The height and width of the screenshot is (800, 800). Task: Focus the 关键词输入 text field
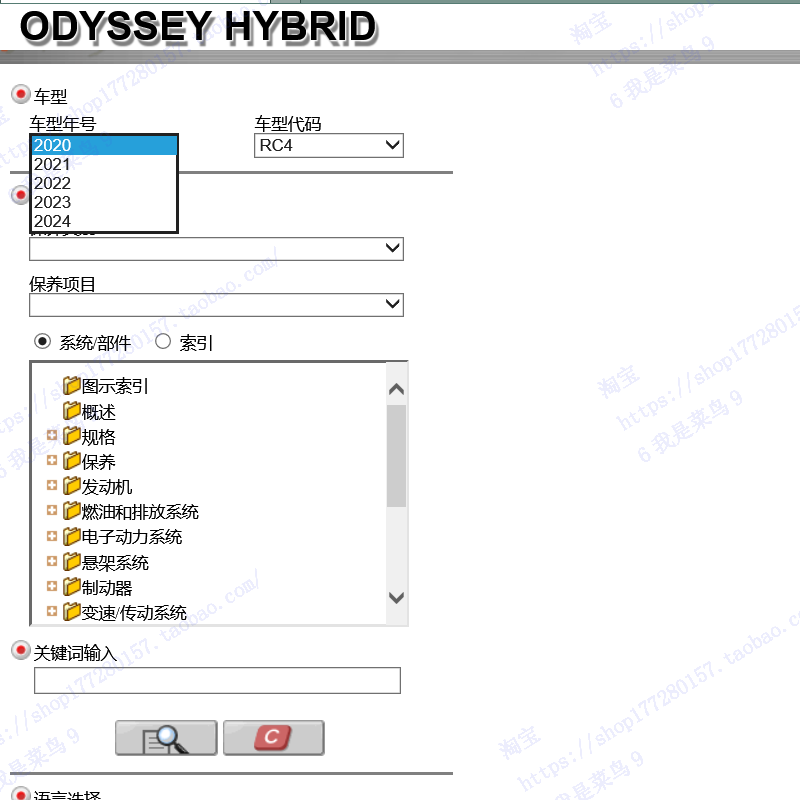point(217,681)
